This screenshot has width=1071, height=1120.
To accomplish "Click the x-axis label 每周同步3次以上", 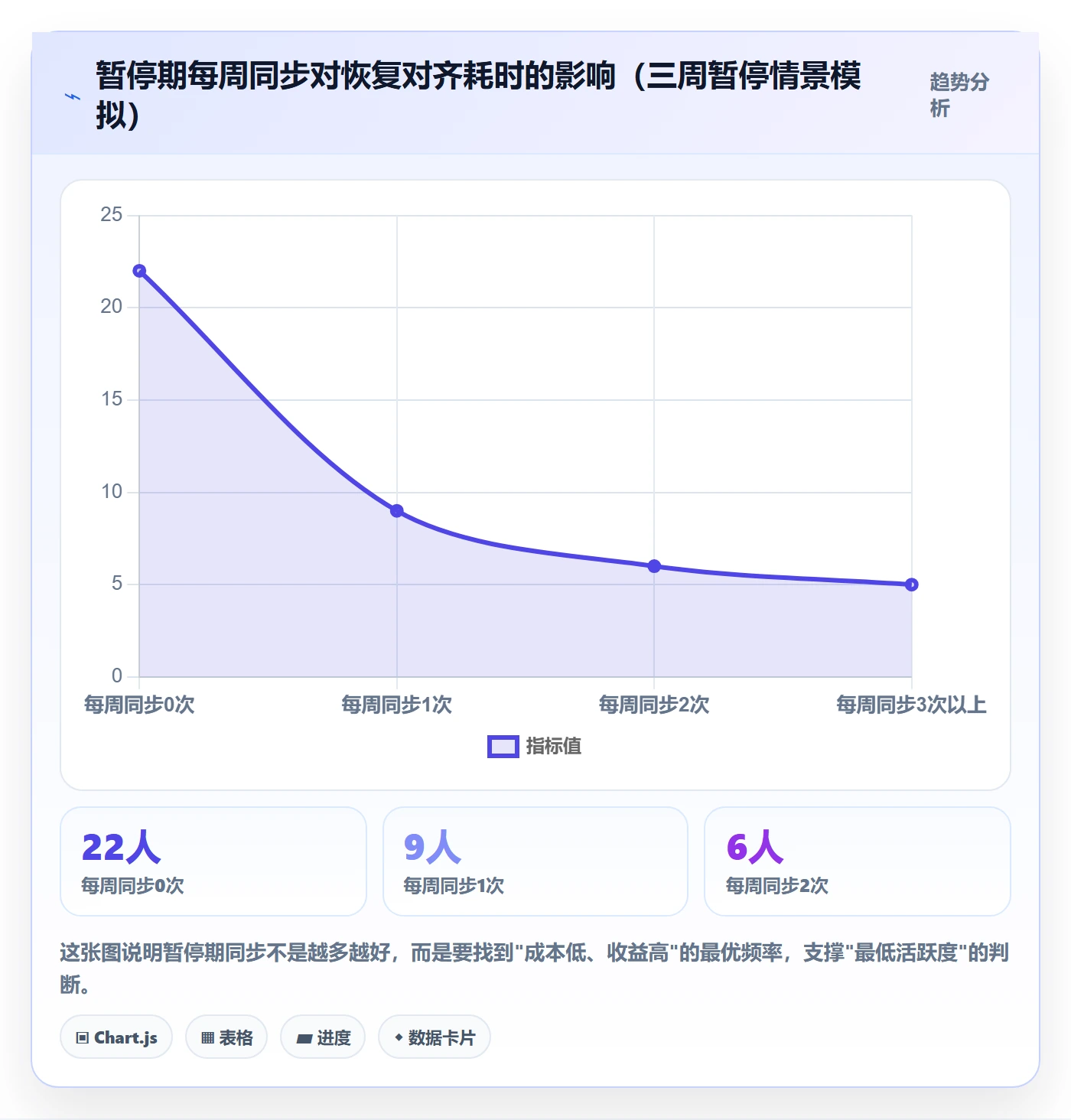I will click(911, 705).
